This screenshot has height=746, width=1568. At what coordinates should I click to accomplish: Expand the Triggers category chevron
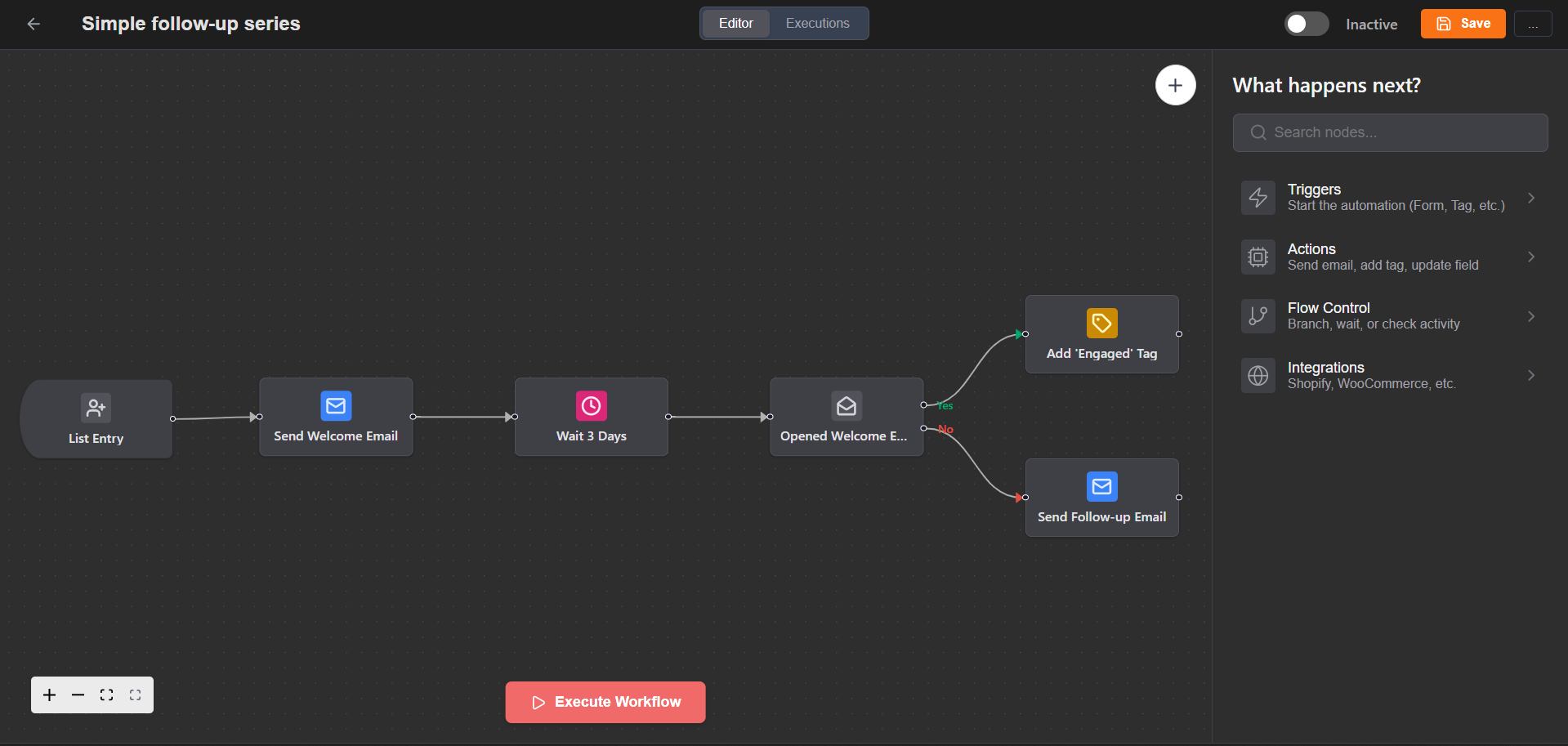tap(1531, 197)
